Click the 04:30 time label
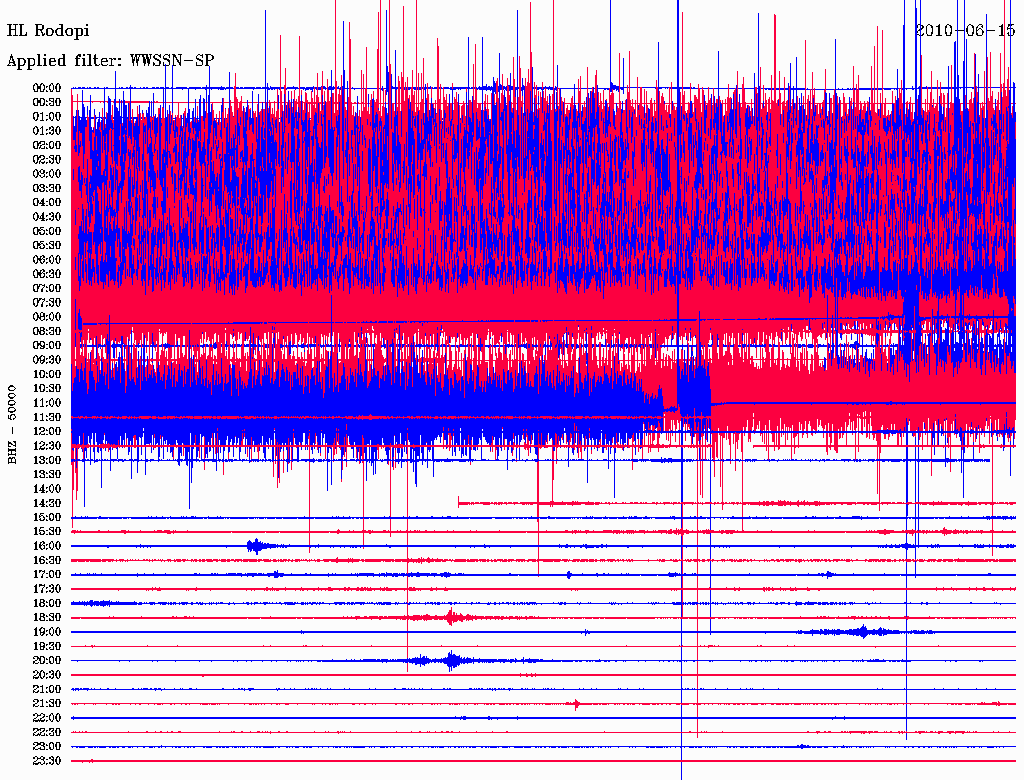The image size is (1024, 780). pos(47,217)
